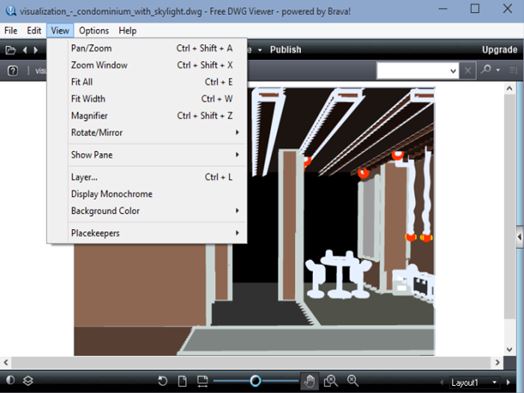Click the rotate icon in bottom toolbar
Viewport: 524px width, 393px height.
click(x=162, y=381)
